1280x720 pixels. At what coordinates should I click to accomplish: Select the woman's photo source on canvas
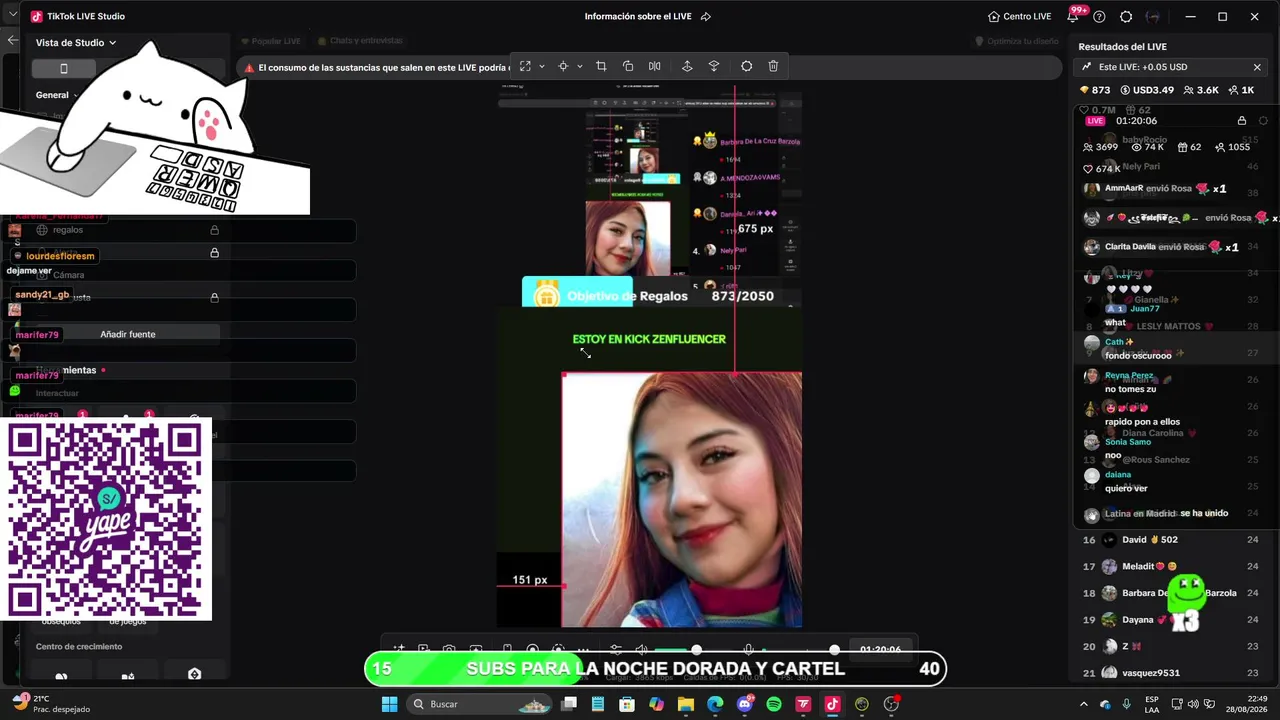pos(682,499)
